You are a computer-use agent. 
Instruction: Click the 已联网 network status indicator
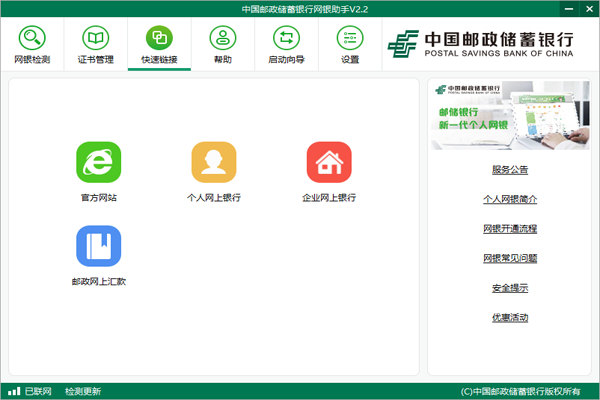pos(31,391)
